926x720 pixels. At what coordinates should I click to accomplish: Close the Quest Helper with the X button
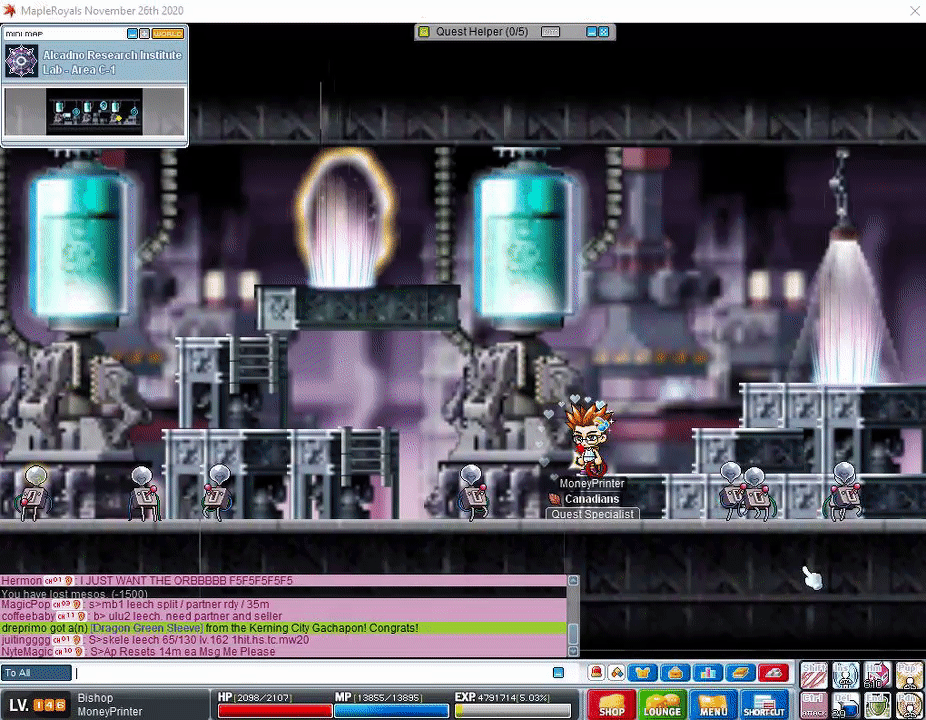[x=604, y=32]
